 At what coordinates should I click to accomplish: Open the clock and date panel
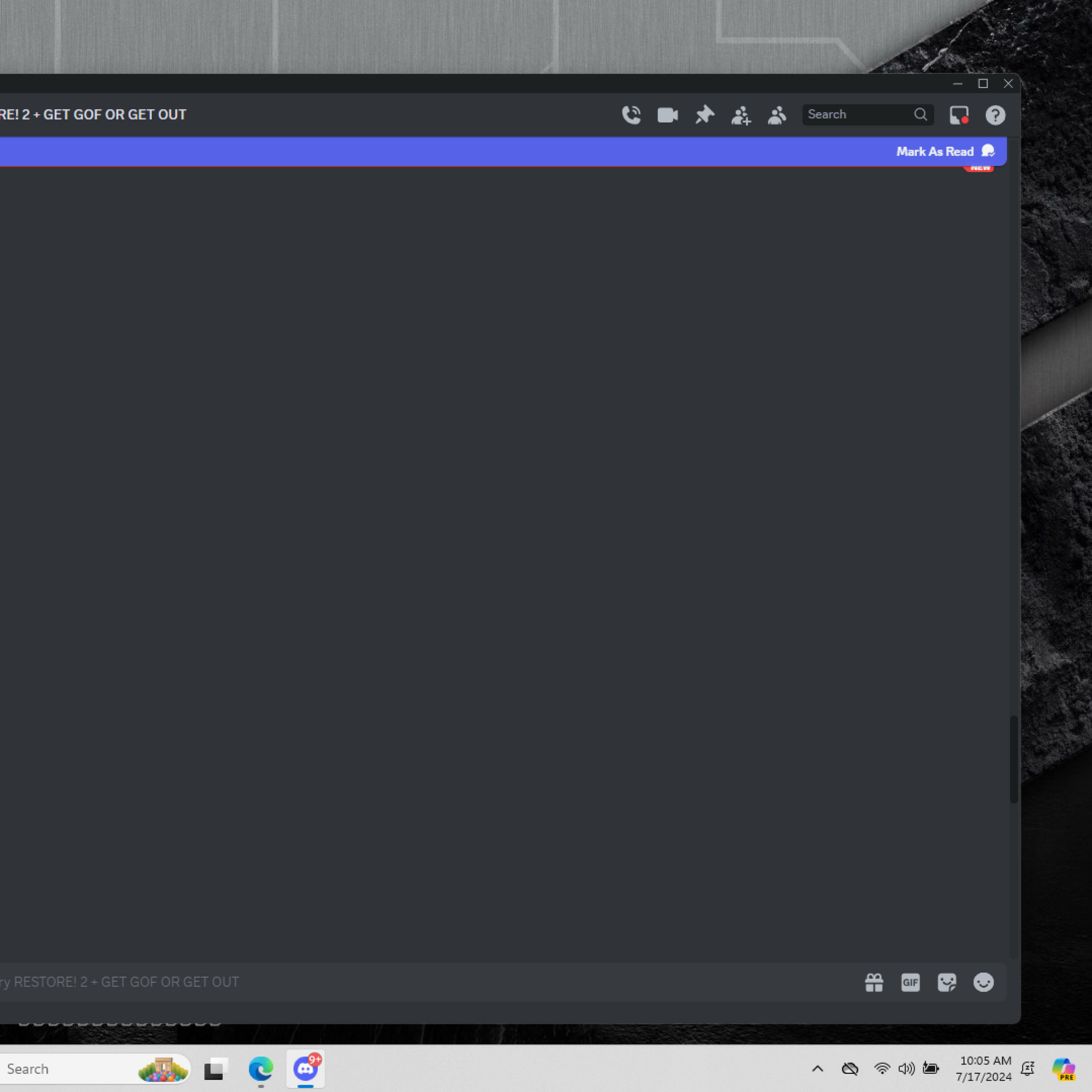pyautogui.click(x=985, y=1068)
